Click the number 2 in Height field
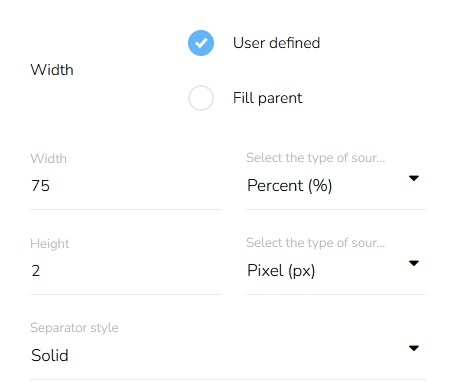 (36, 271)
